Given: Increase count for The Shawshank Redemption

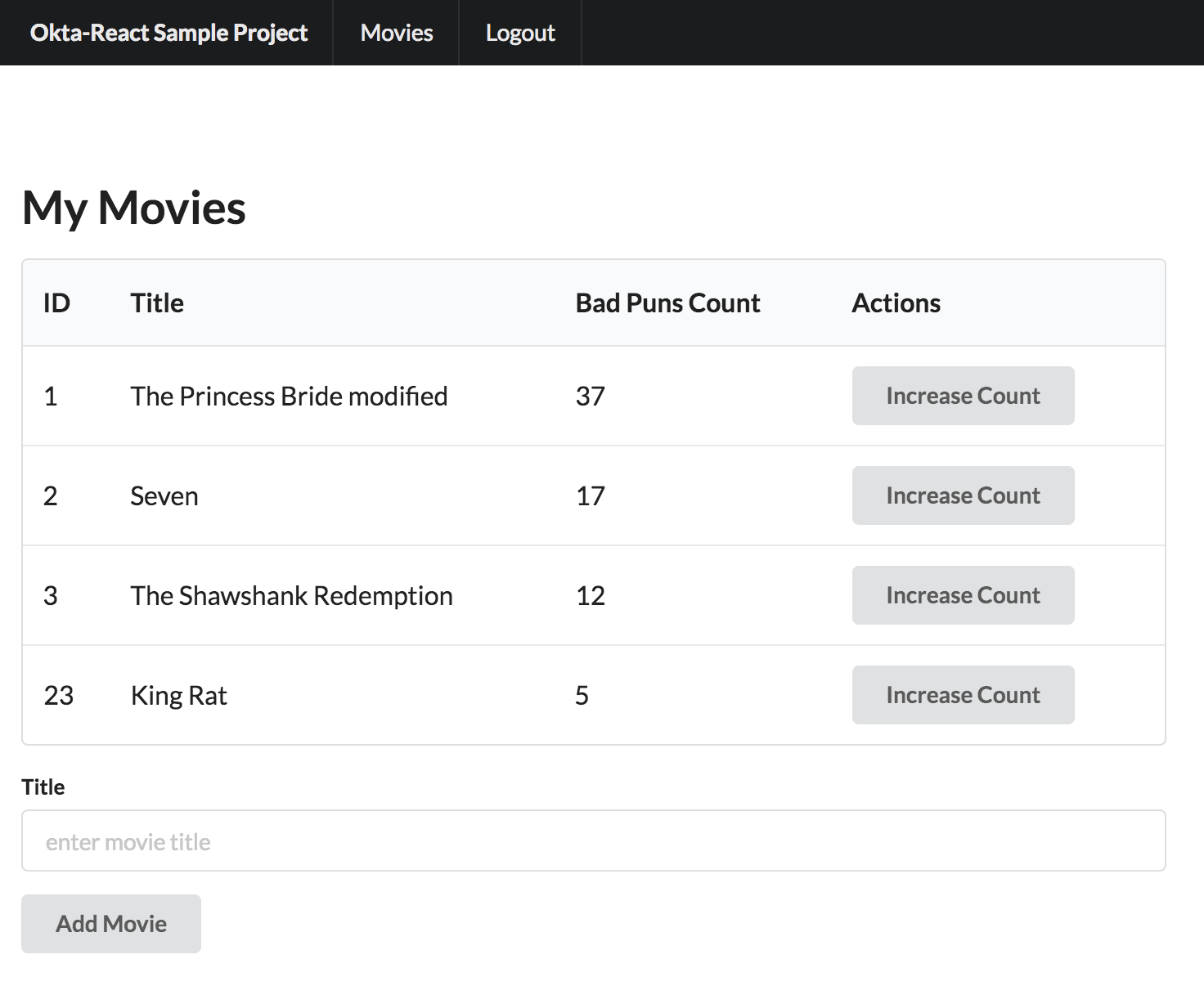Looking at the screenshot, I should point(963,595).
